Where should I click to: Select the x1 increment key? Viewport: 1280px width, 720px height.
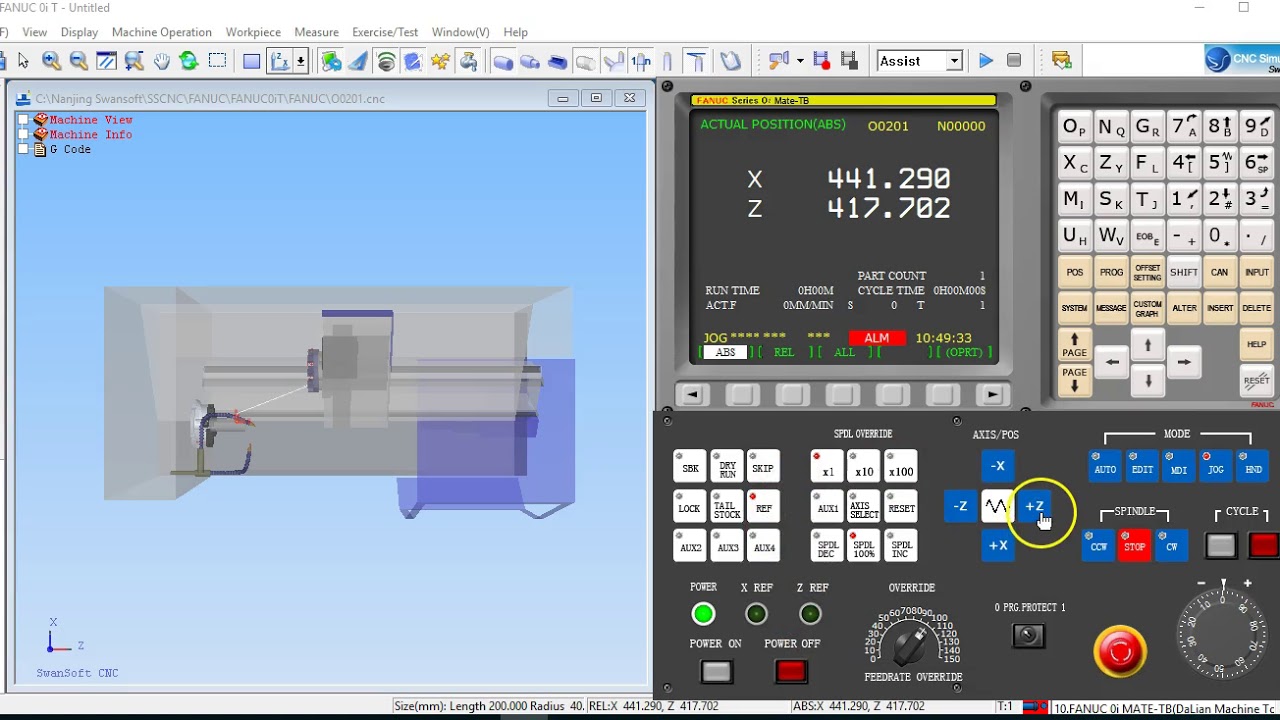[x=827, y=466]
